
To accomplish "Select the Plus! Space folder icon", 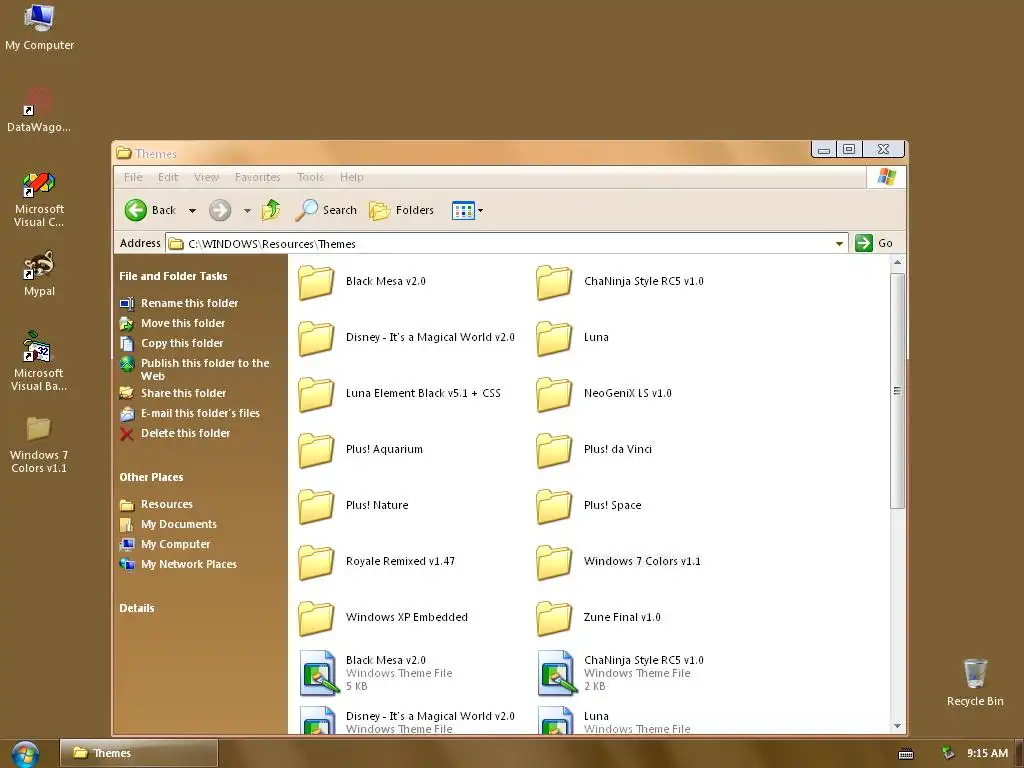I will [554, 507].
